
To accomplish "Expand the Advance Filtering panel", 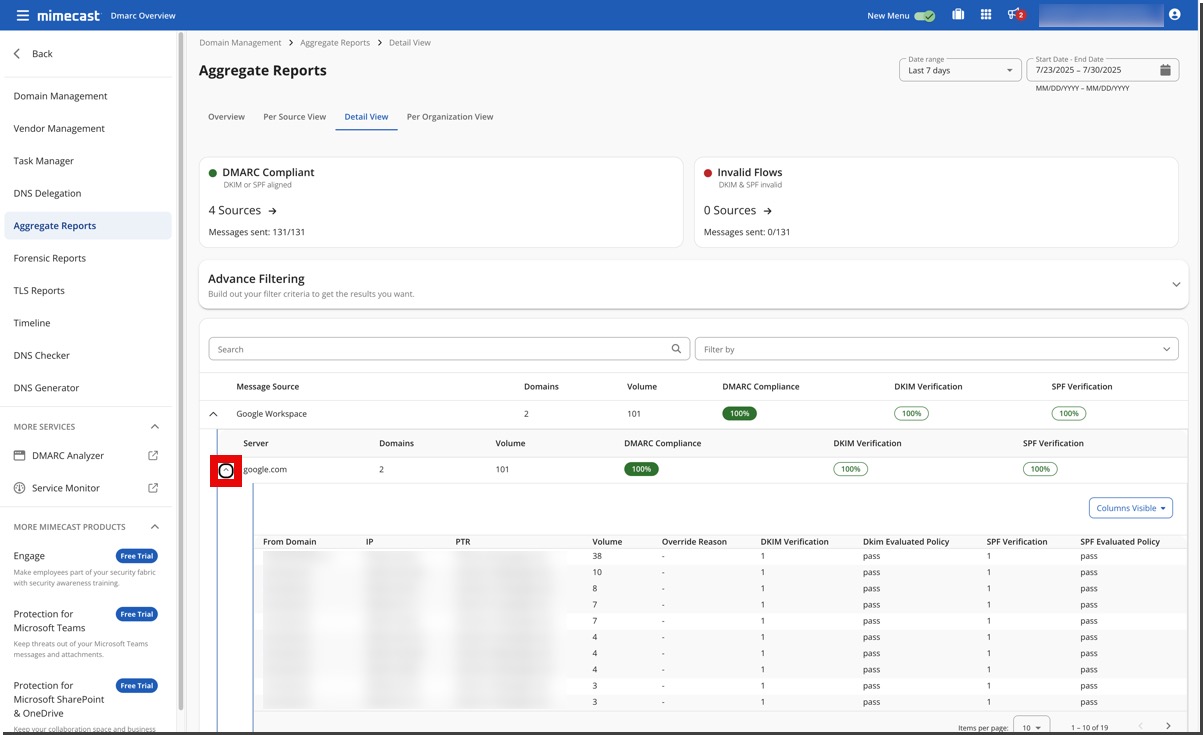I will click(1176, 285).
